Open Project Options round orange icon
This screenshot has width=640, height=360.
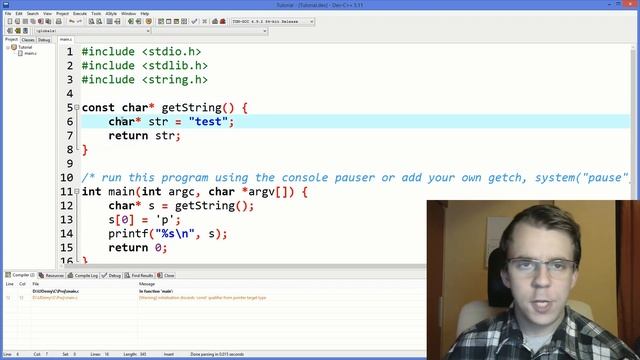pos(149,21)
